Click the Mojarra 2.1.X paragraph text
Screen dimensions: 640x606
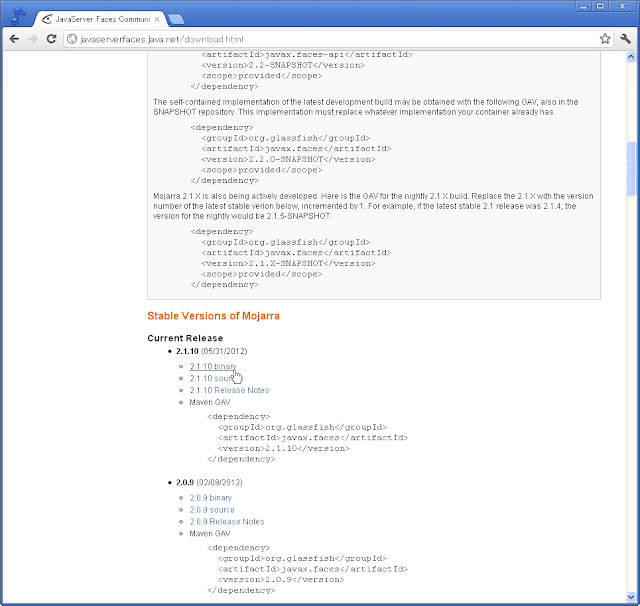(x=373, y=206)
